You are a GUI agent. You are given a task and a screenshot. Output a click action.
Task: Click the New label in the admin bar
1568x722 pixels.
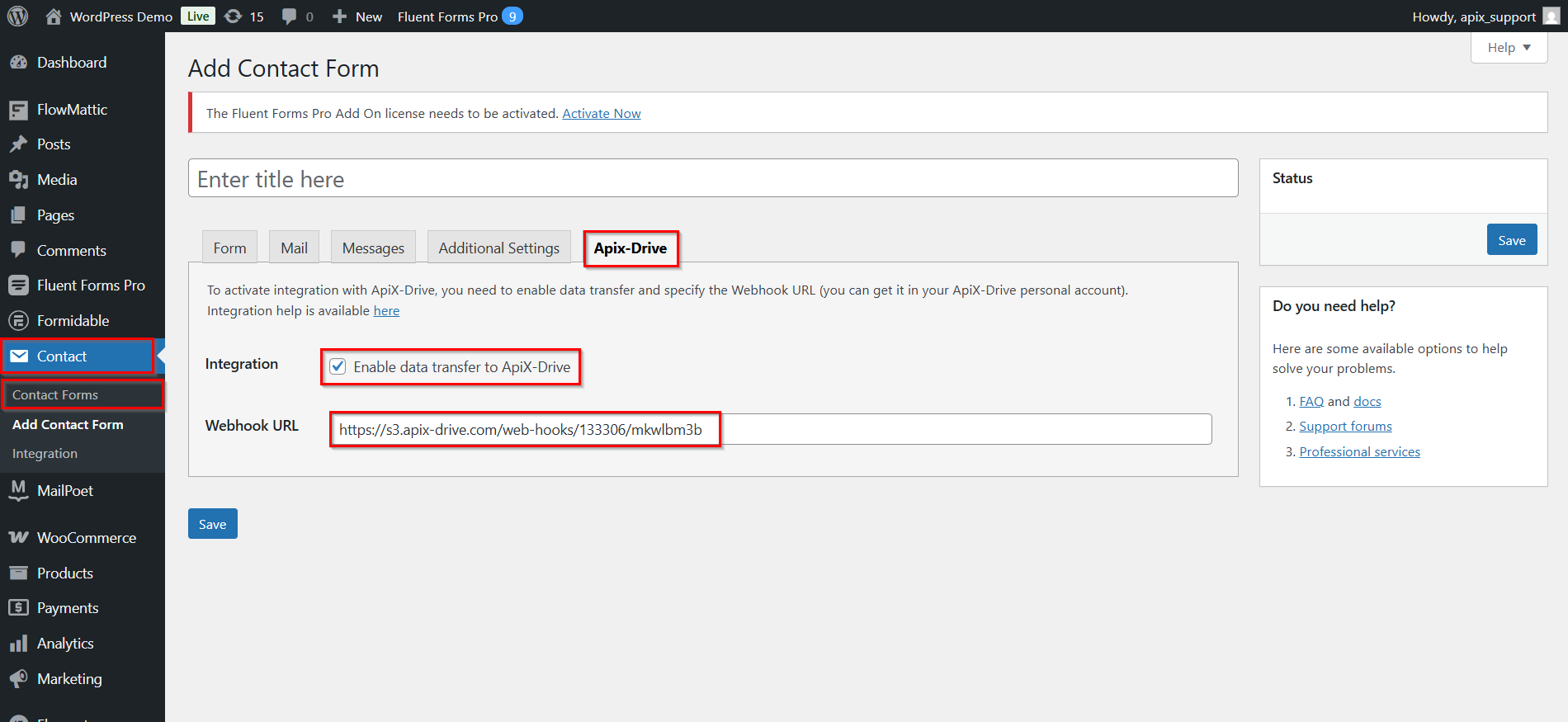point(369,17)
